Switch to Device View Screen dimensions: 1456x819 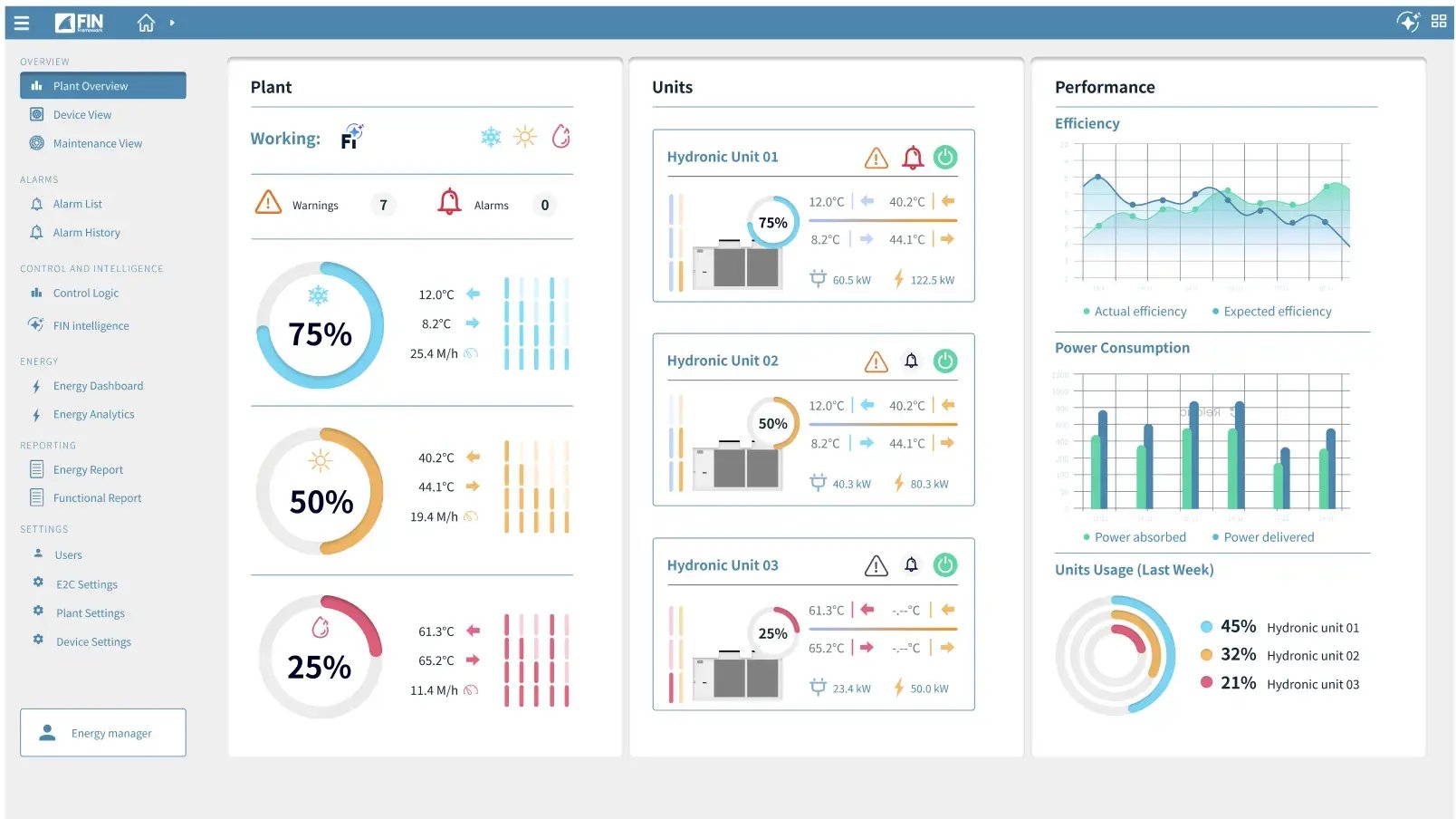pyautogui.click(x=82, y=114)
